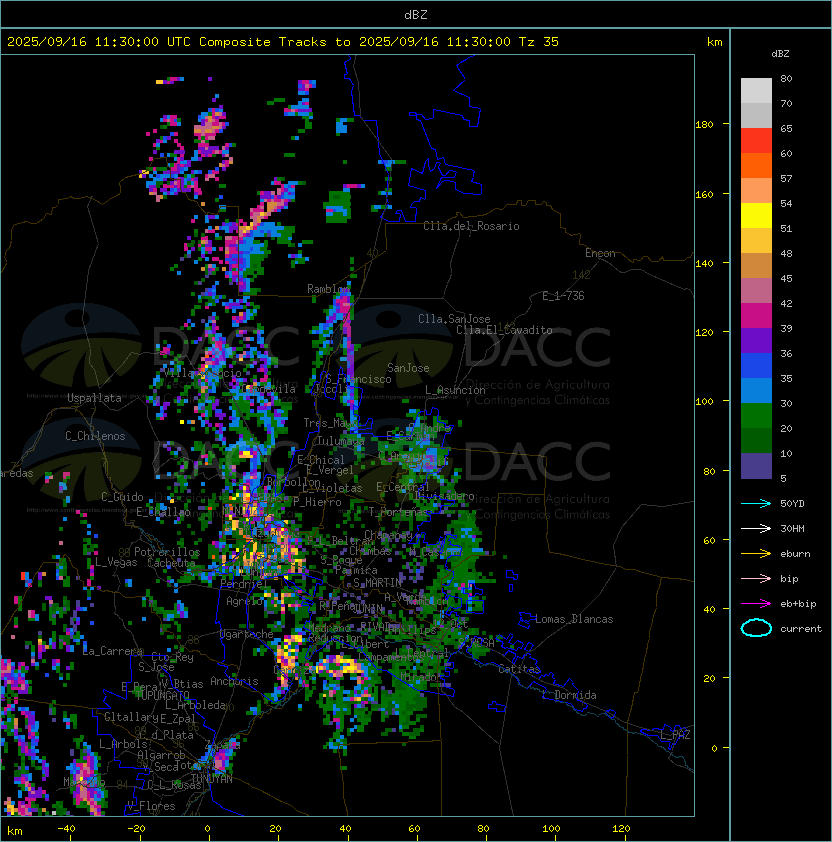Pick the purple 36-39 dBZ swatch
The width and height of the screenshot is (832, 842).
pyautogui.click(x=756, y=340)
